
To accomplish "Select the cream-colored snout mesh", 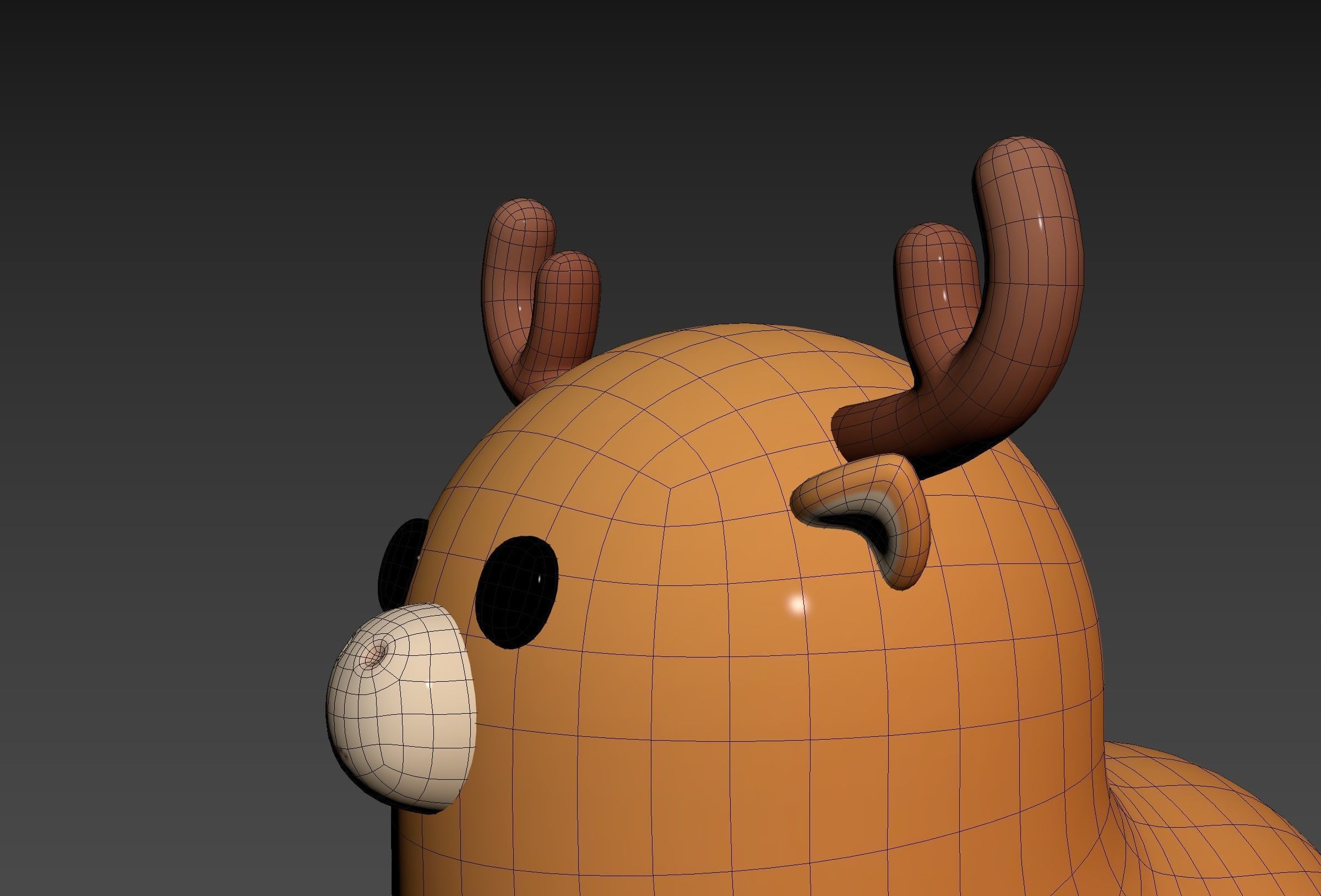I will 401,708.
